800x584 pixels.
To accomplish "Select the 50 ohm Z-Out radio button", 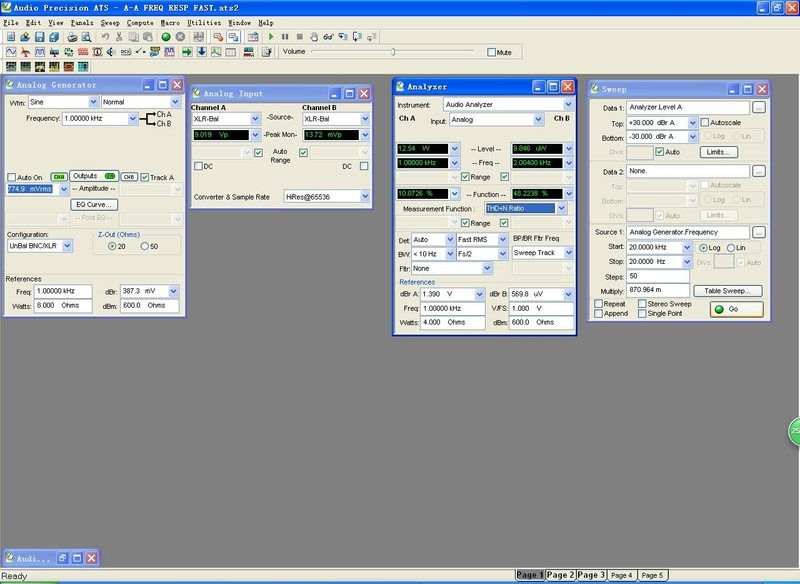I will (144, 246).
